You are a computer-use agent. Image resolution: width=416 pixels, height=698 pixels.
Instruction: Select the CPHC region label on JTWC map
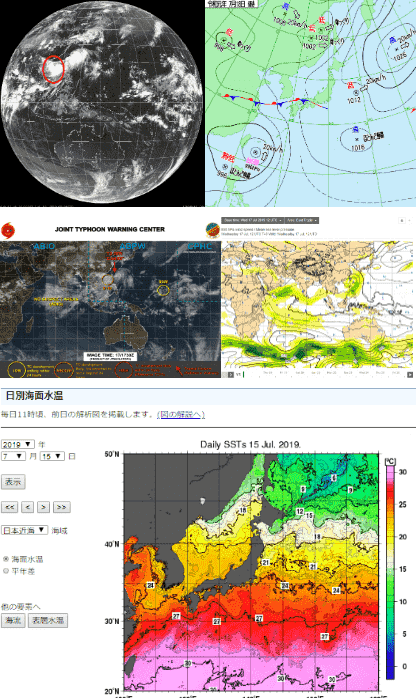(200, 246)
